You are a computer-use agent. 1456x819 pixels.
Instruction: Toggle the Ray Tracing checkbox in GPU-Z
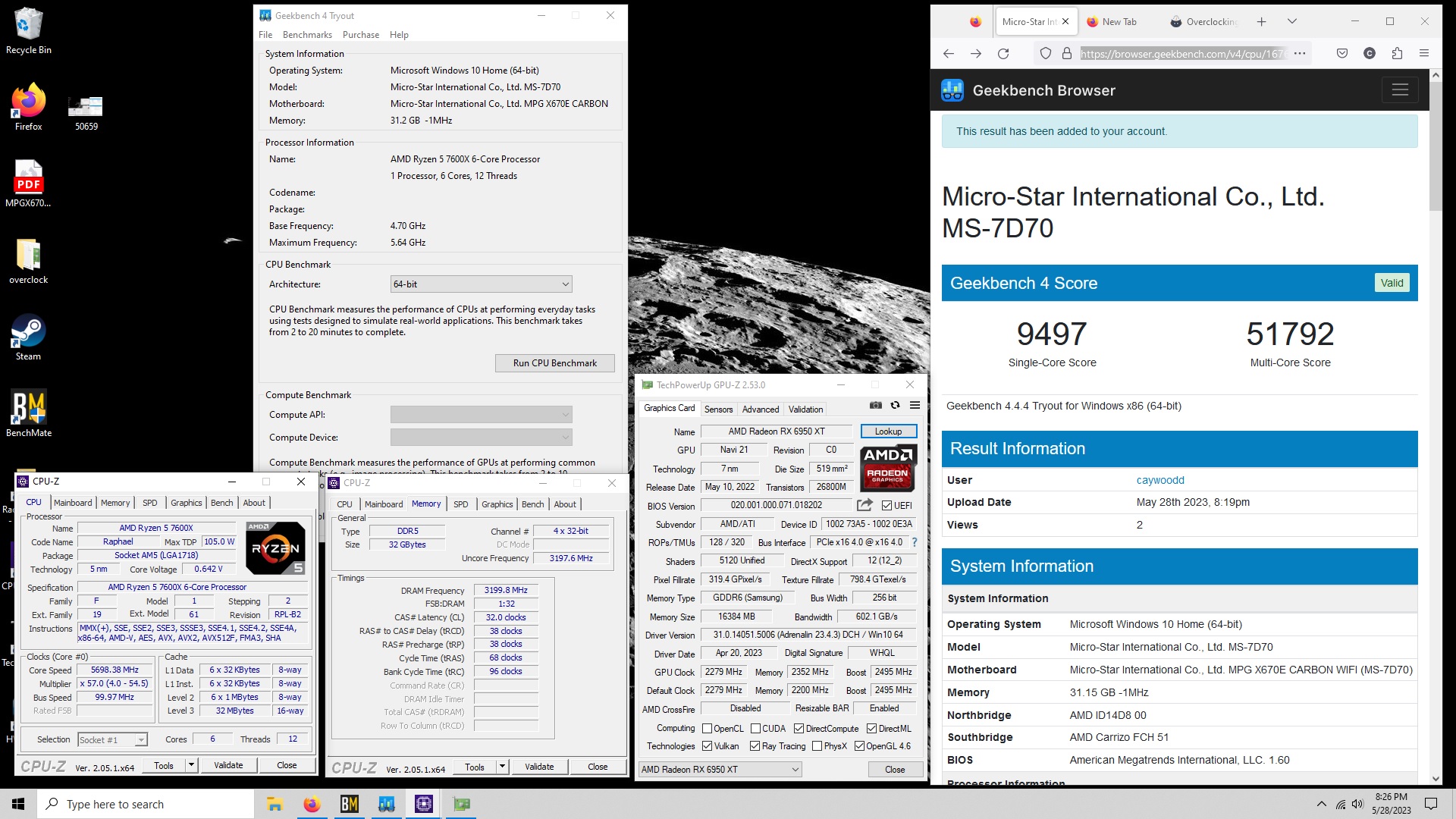[x=755, y=746]
